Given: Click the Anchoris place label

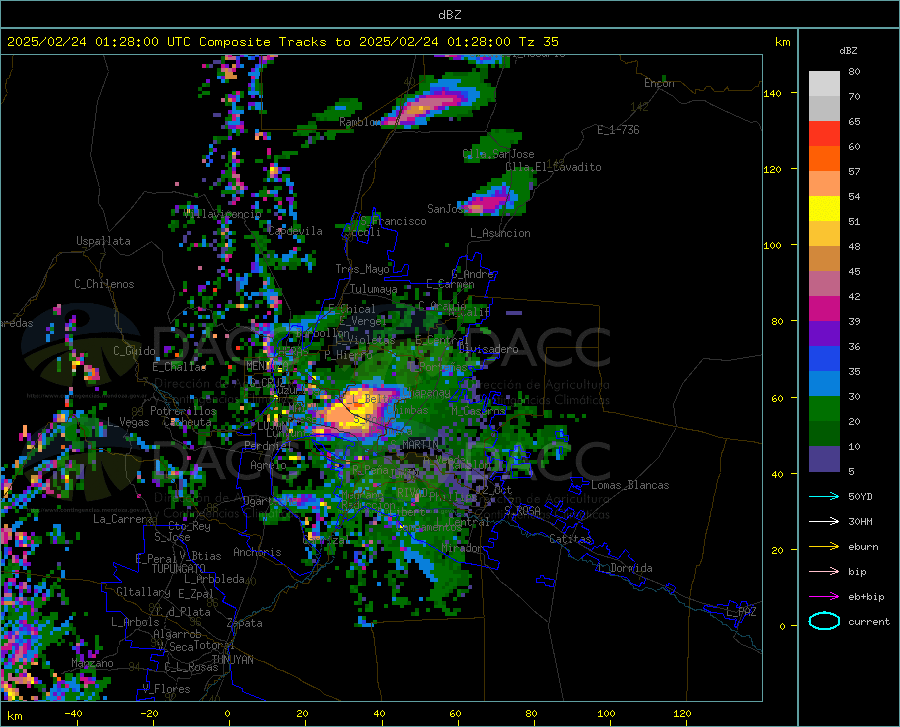Looking at the screenshot, I should (257, 553).
